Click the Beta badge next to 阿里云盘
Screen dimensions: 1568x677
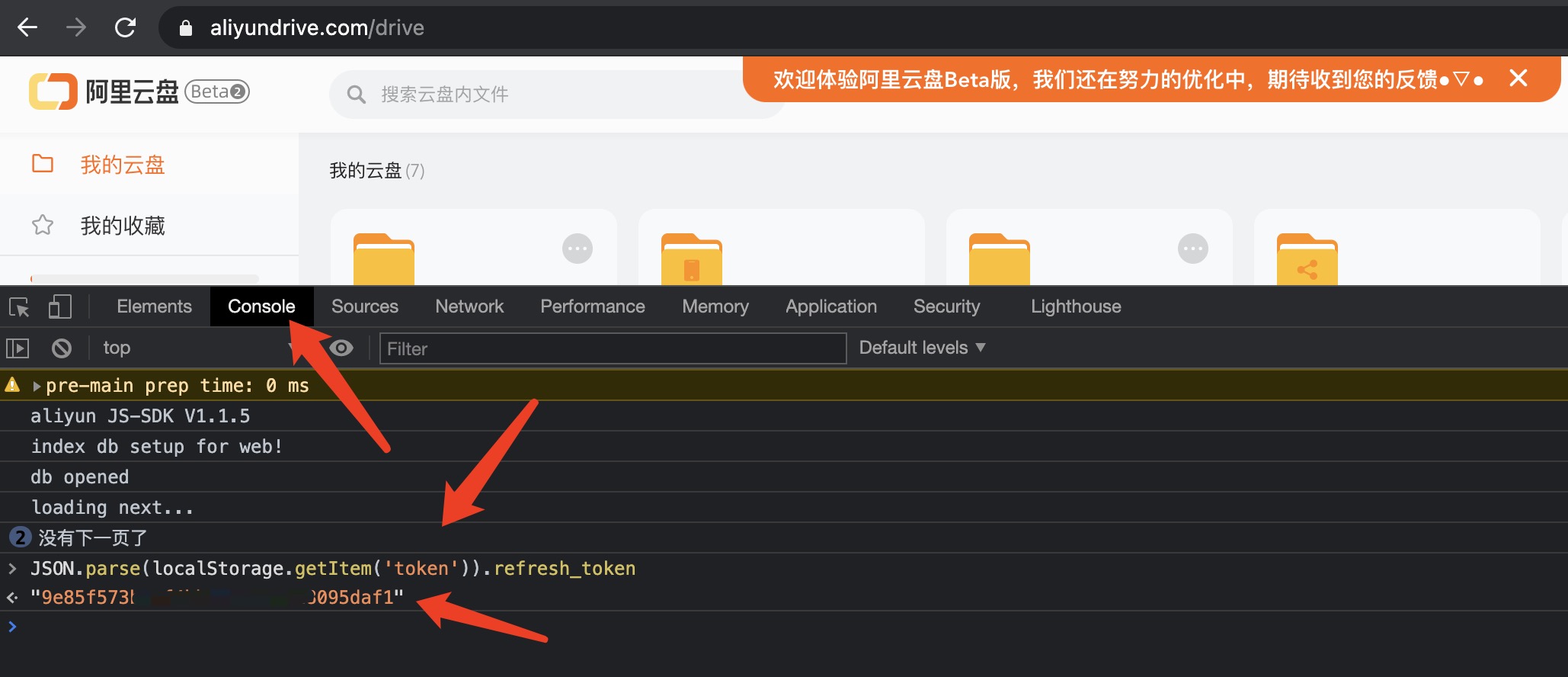click(x=217, y=91)
